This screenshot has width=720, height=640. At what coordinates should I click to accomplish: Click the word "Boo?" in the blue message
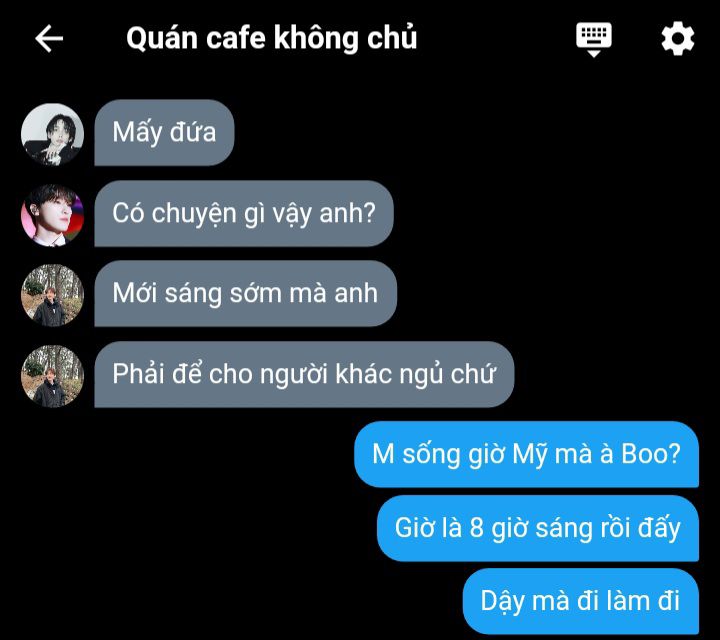coord(651,454)
